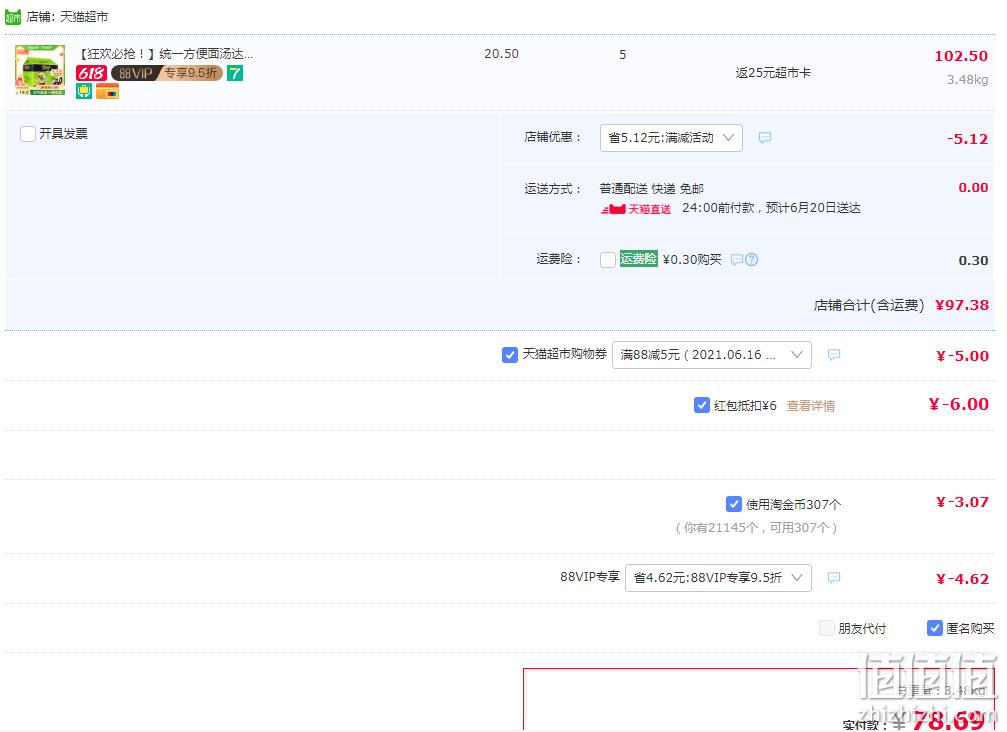Open the instant noodle product thumbnail
The height and width of the screenshot is (732, 1007).
click(x=40, y=70)
